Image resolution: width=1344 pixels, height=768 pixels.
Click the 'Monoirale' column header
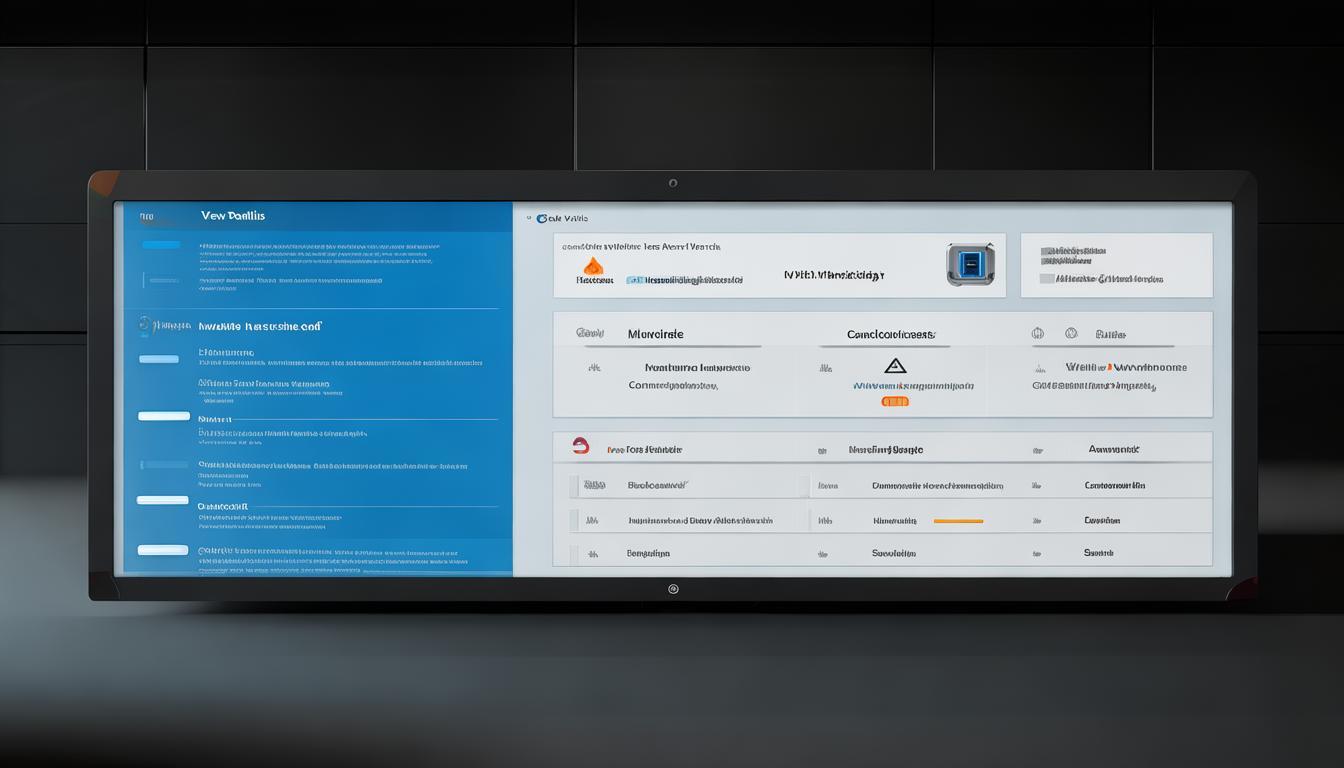(x=655, y=334)
